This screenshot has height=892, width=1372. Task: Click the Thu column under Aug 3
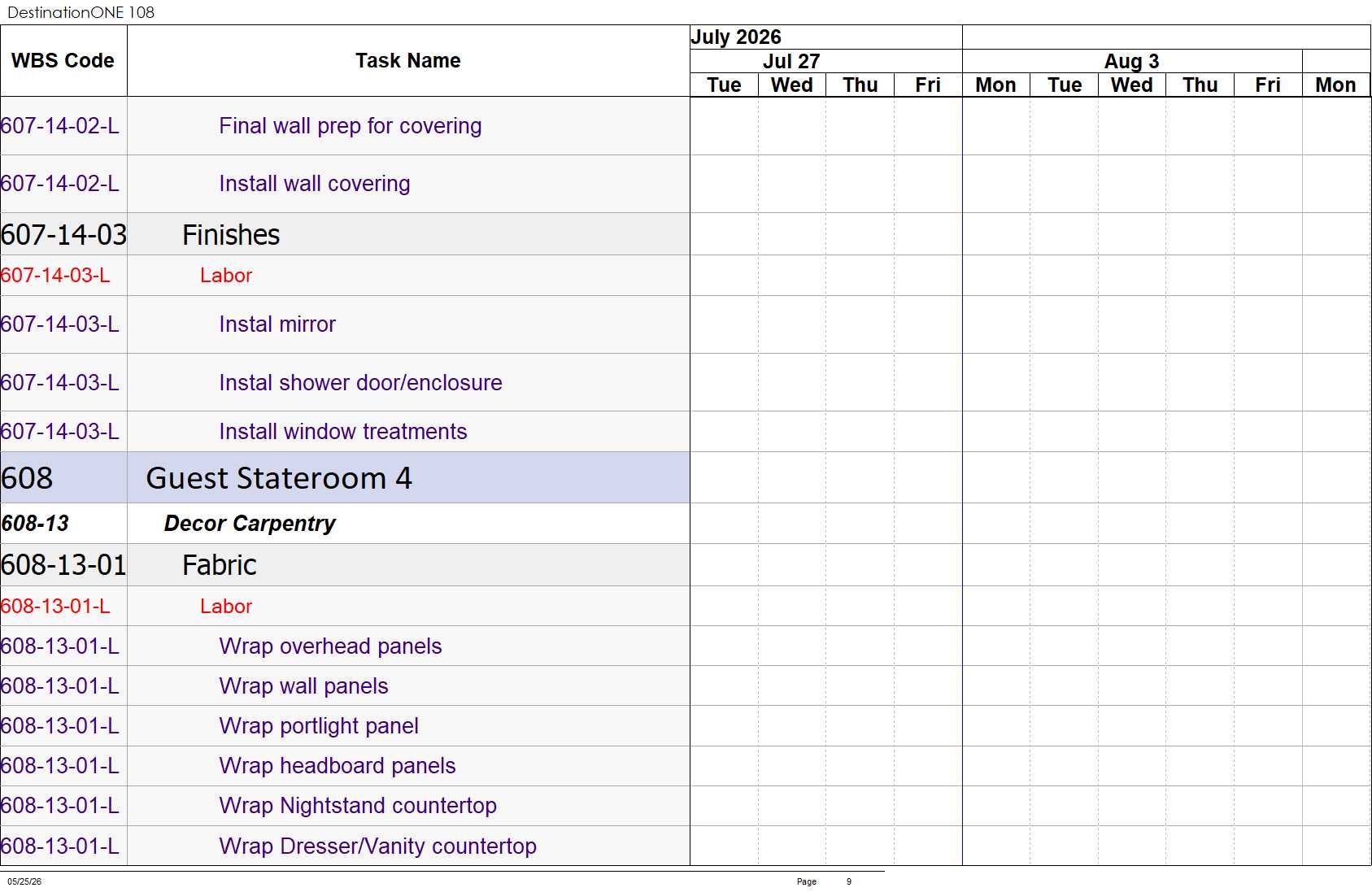coord(1200,85)
